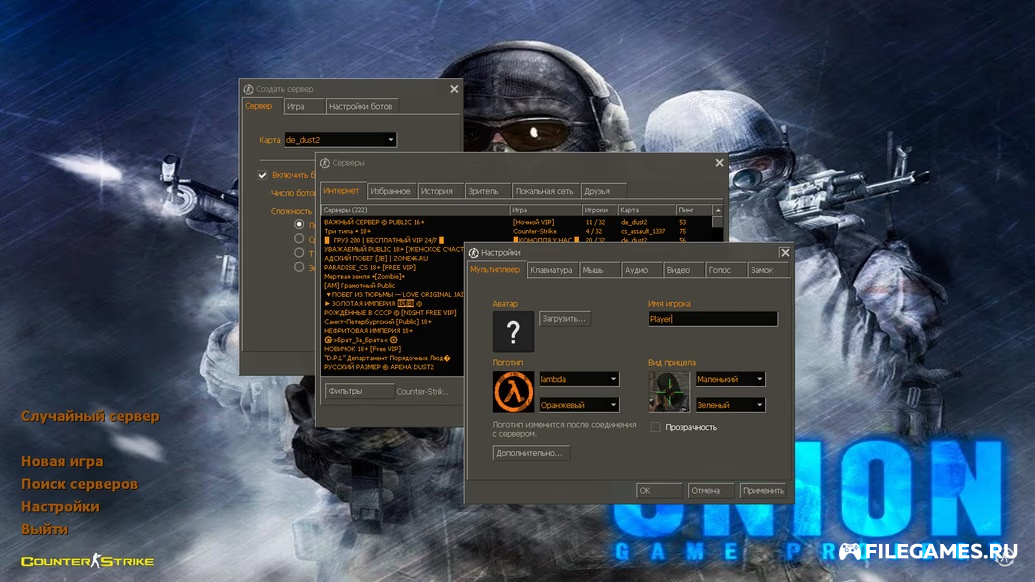Image resolution: width=1035 pixels, height=582 pixels.
Task: Open the Маленький crosshair size dropdown
Action: point(730,379)
